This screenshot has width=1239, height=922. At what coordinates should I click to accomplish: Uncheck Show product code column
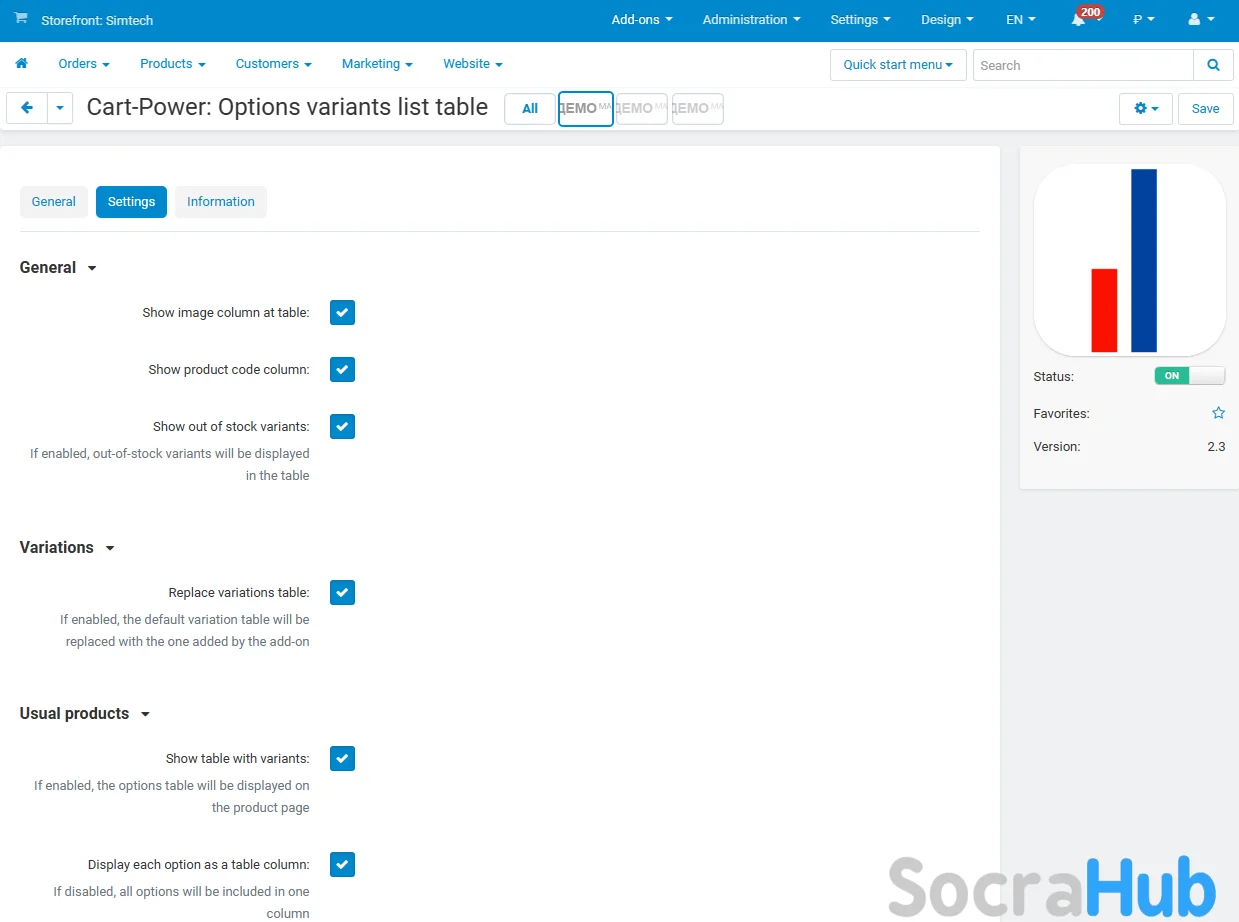click(x=342, y=370)
